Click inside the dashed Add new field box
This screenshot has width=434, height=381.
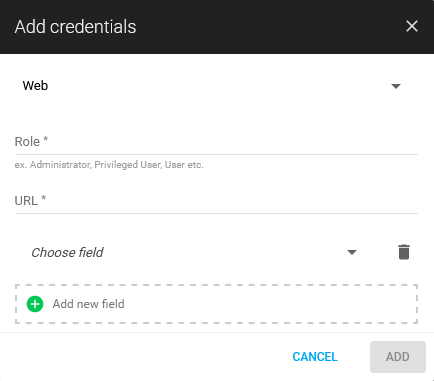[216, 304]
